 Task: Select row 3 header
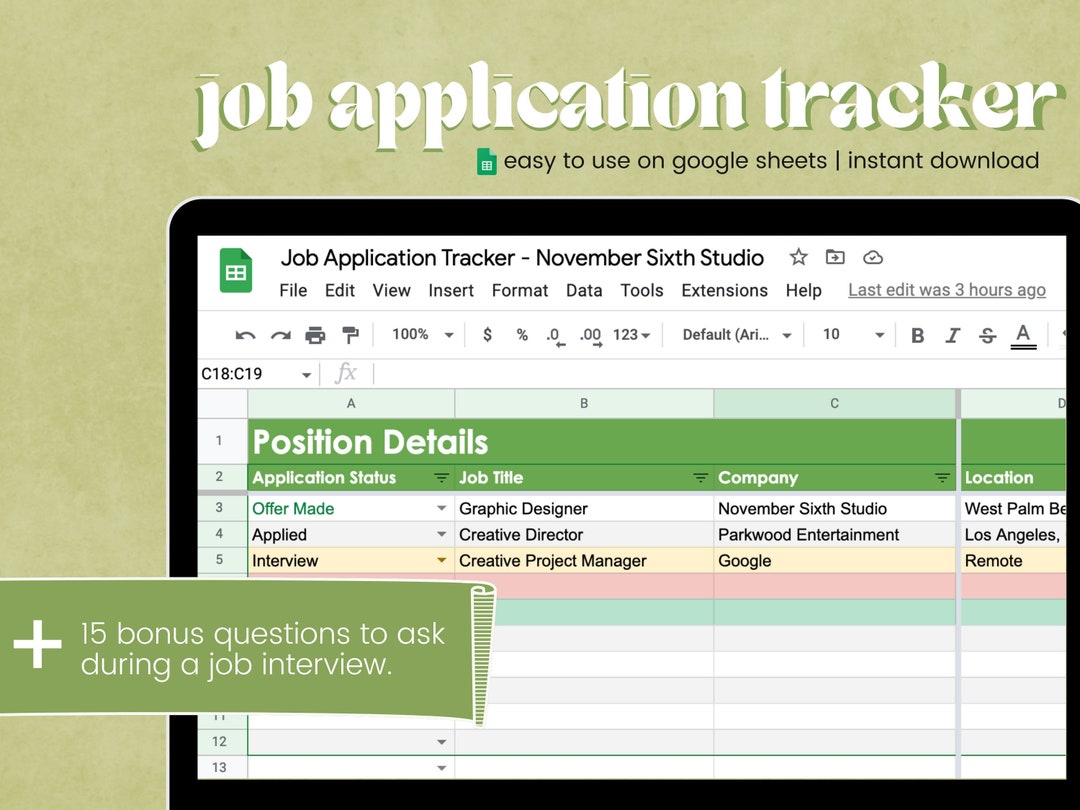pyautogui.click(x=222, y=508)
